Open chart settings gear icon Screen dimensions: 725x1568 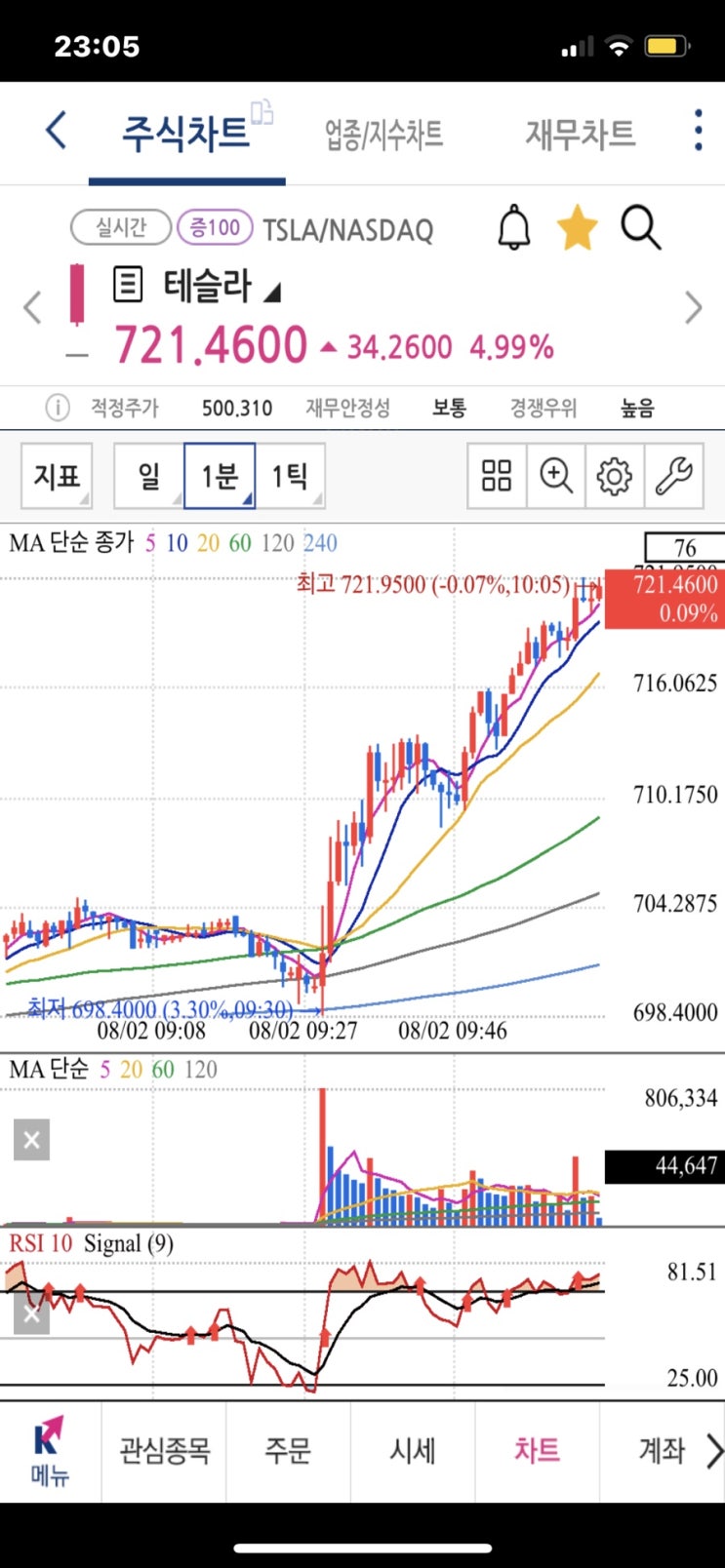[615, 476]
